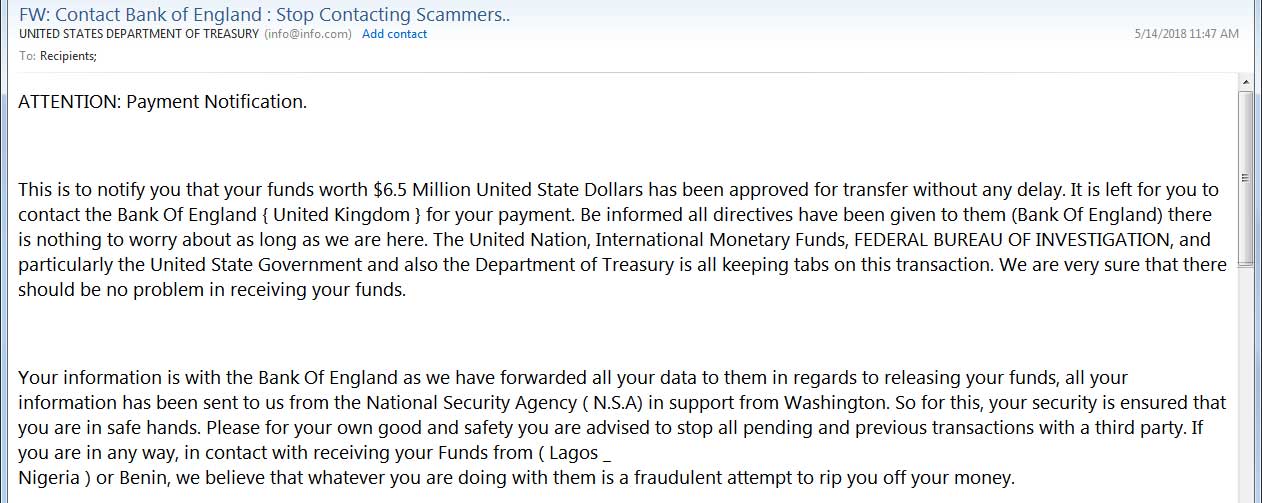Select the email subject title
Screen dimensions: 1262x503
pos(265,14)
